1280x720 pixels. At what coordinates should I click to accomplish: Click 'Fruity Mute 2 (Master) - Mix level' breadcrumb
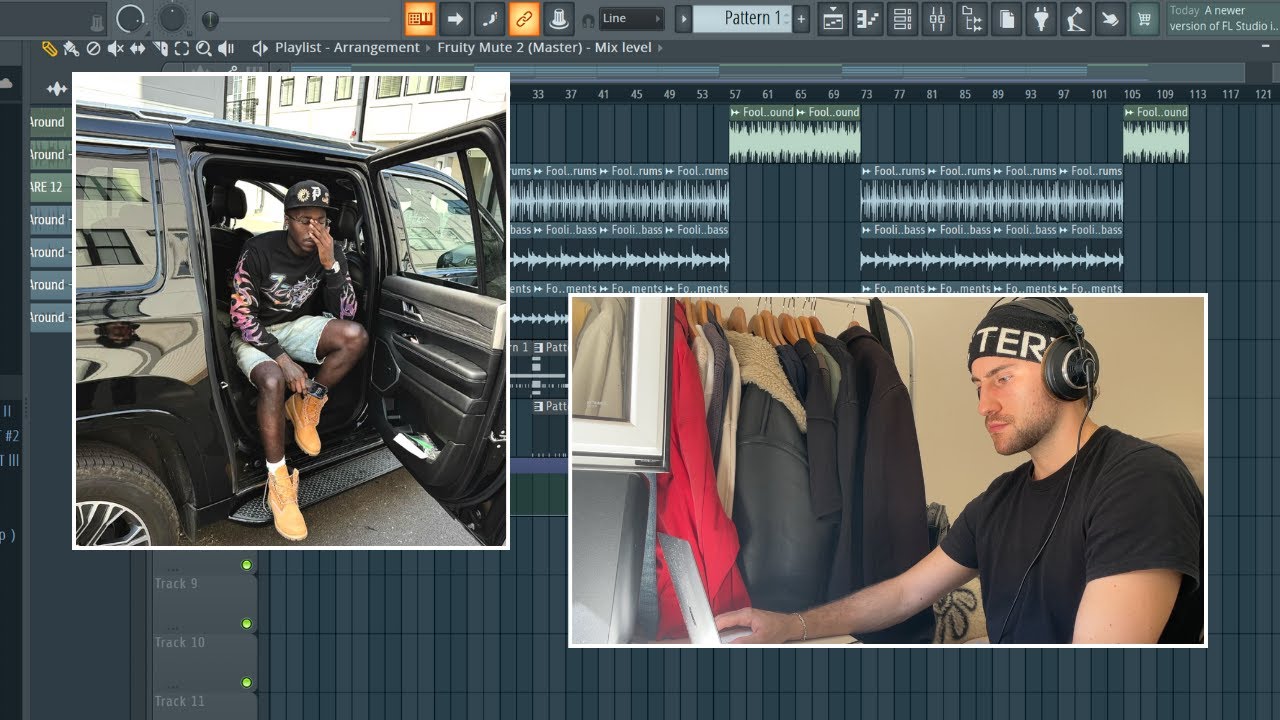544,48
